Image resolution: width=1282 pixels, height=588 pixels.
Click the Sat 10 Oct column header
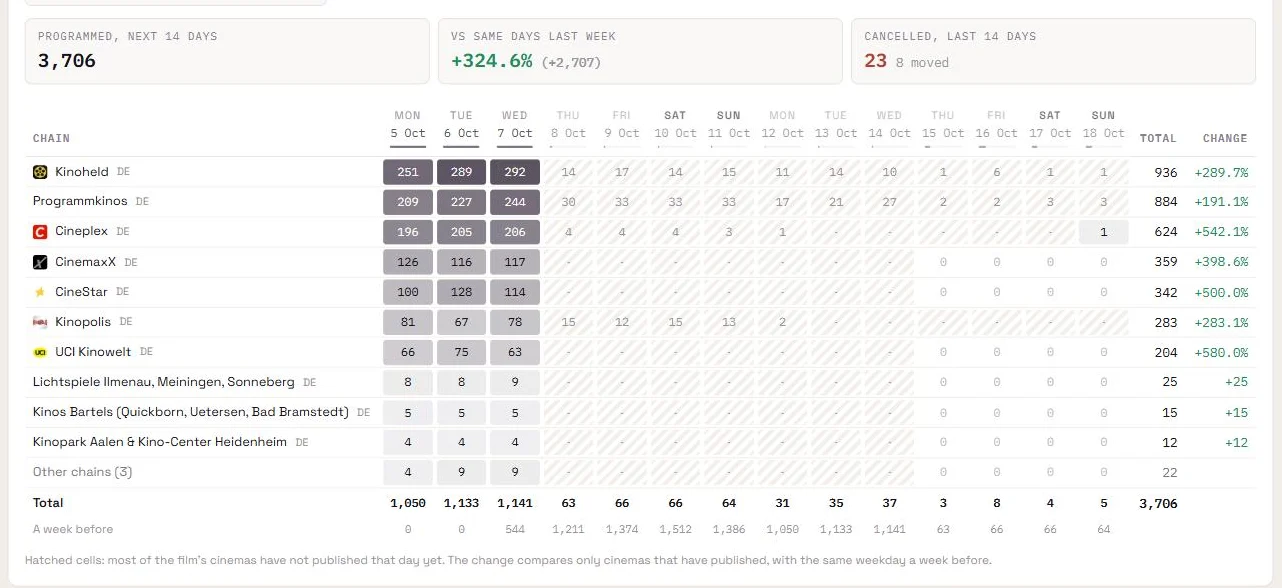click(675, 125)
